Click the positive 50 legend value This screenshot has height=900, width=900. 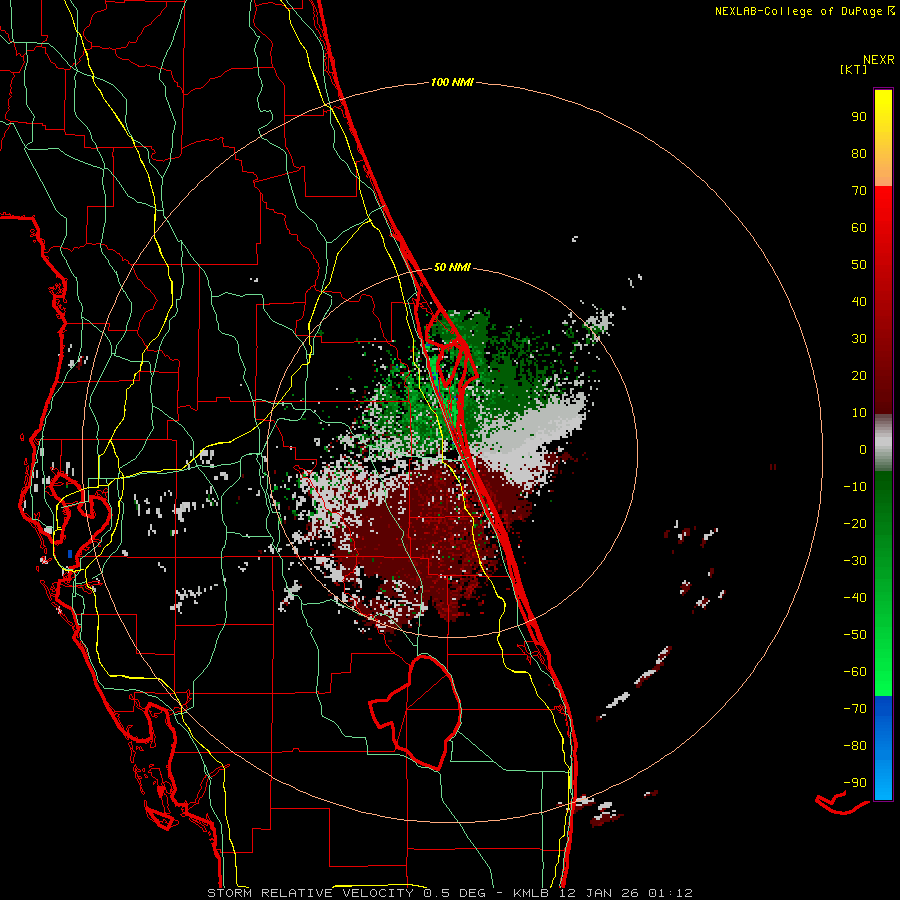coord(859,265)
